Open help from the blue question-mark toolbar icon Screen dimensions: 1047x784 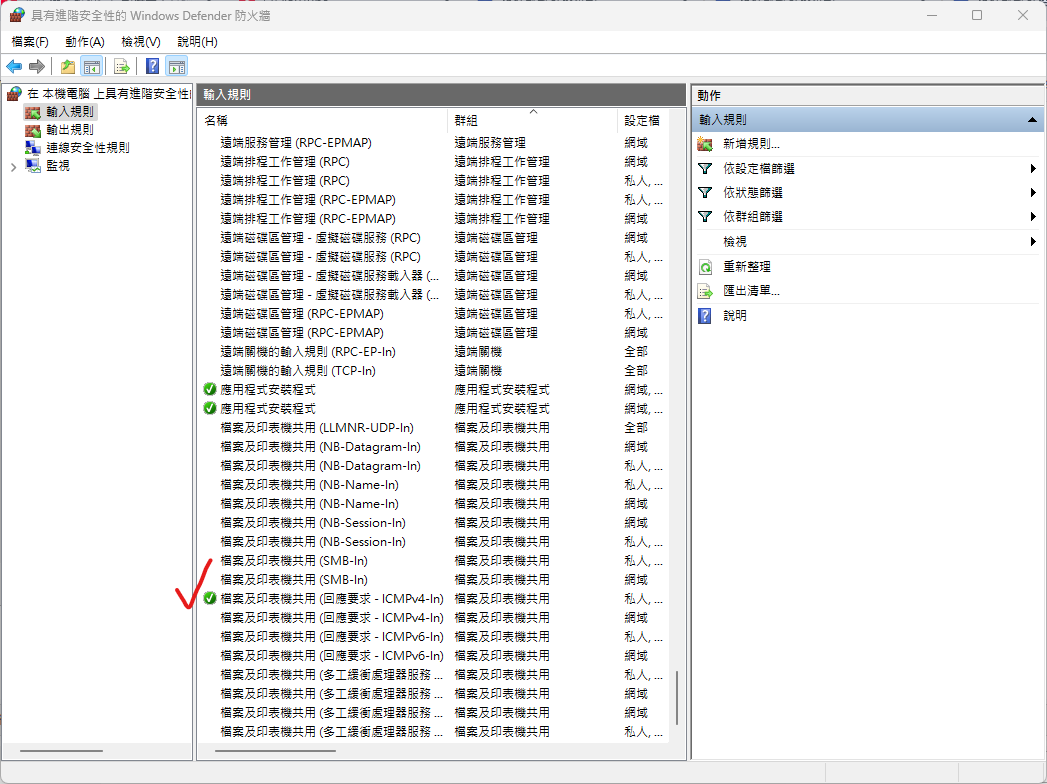click(153, 66)
